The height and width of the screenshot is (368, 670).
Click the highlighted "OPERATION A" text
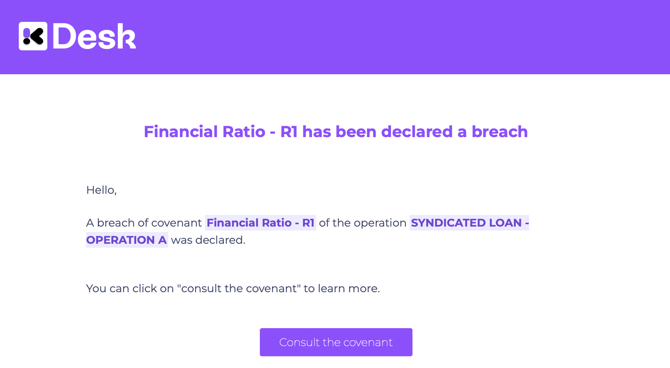pyautogui.click(x=126, y=240)
